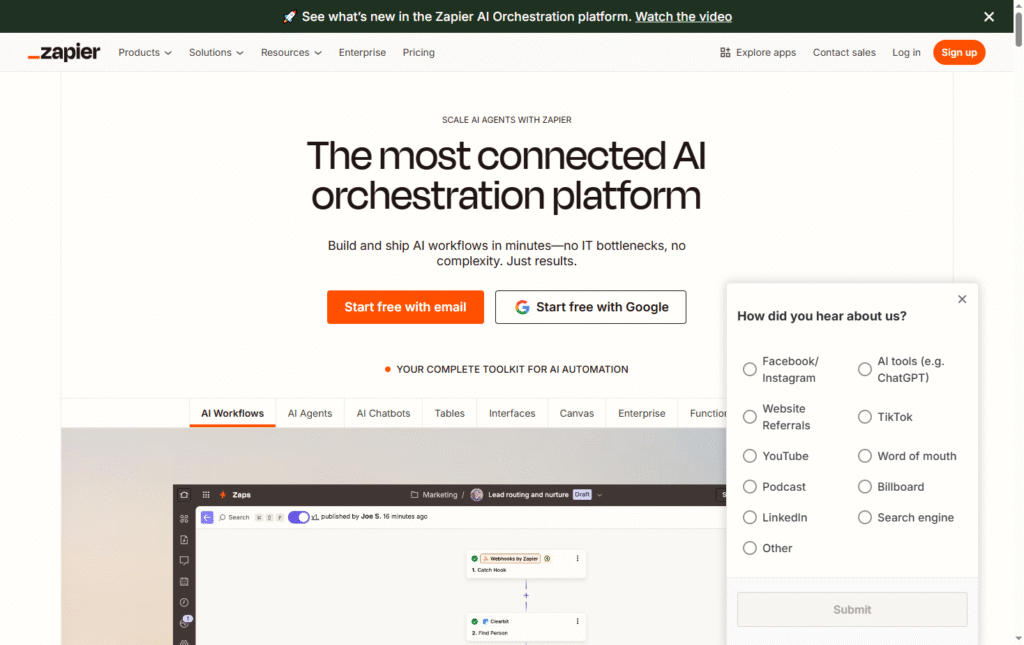Close the 'How did you hear about us' survey
The width and height of the screenshot is (1024, 645).
click(962, 299)
